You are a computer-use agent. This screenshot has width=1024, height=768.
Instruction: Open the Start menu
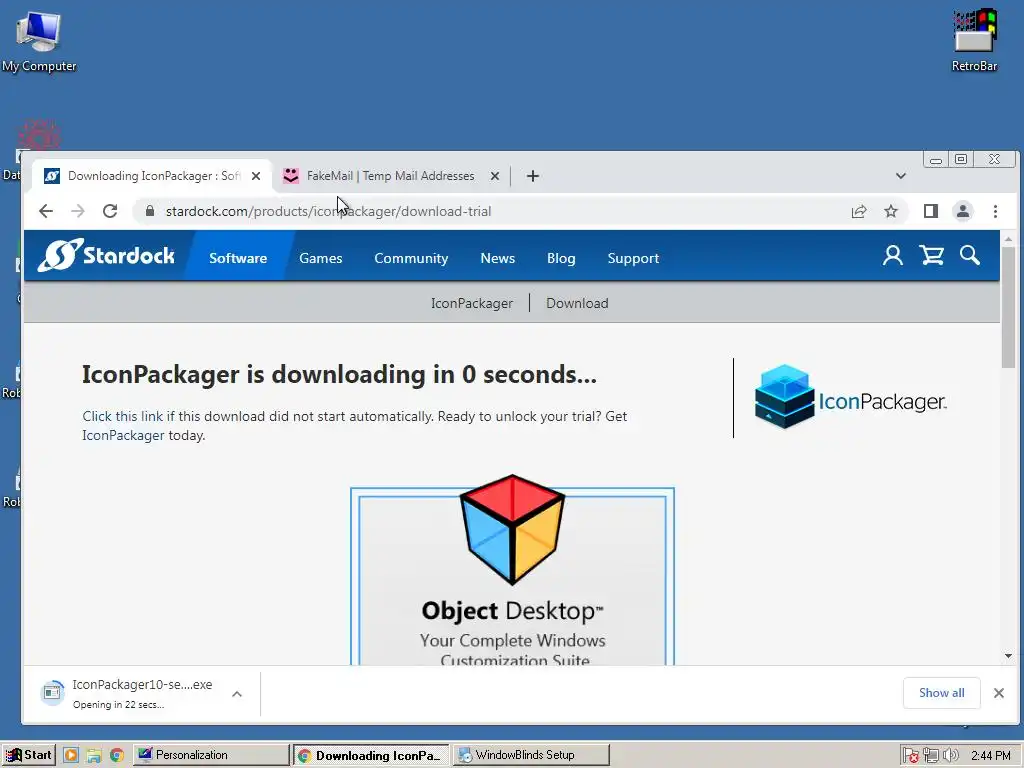tap(29, 755)
